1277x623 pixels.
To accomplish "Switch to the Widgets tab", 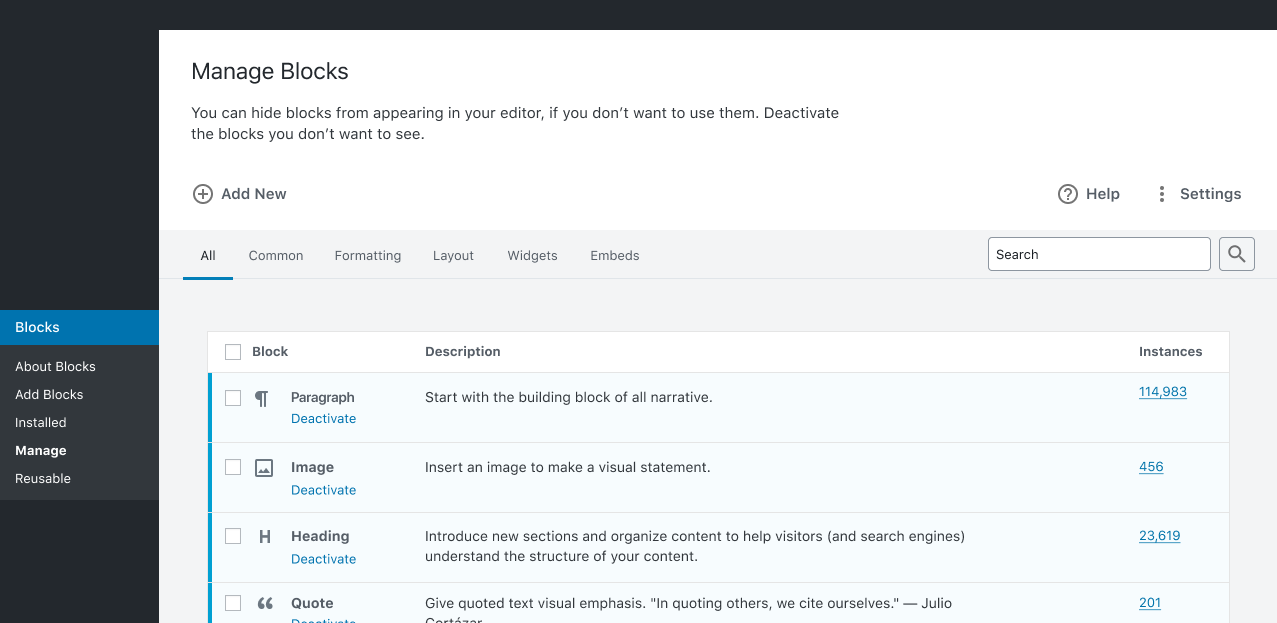I will [x=532, y=255].
